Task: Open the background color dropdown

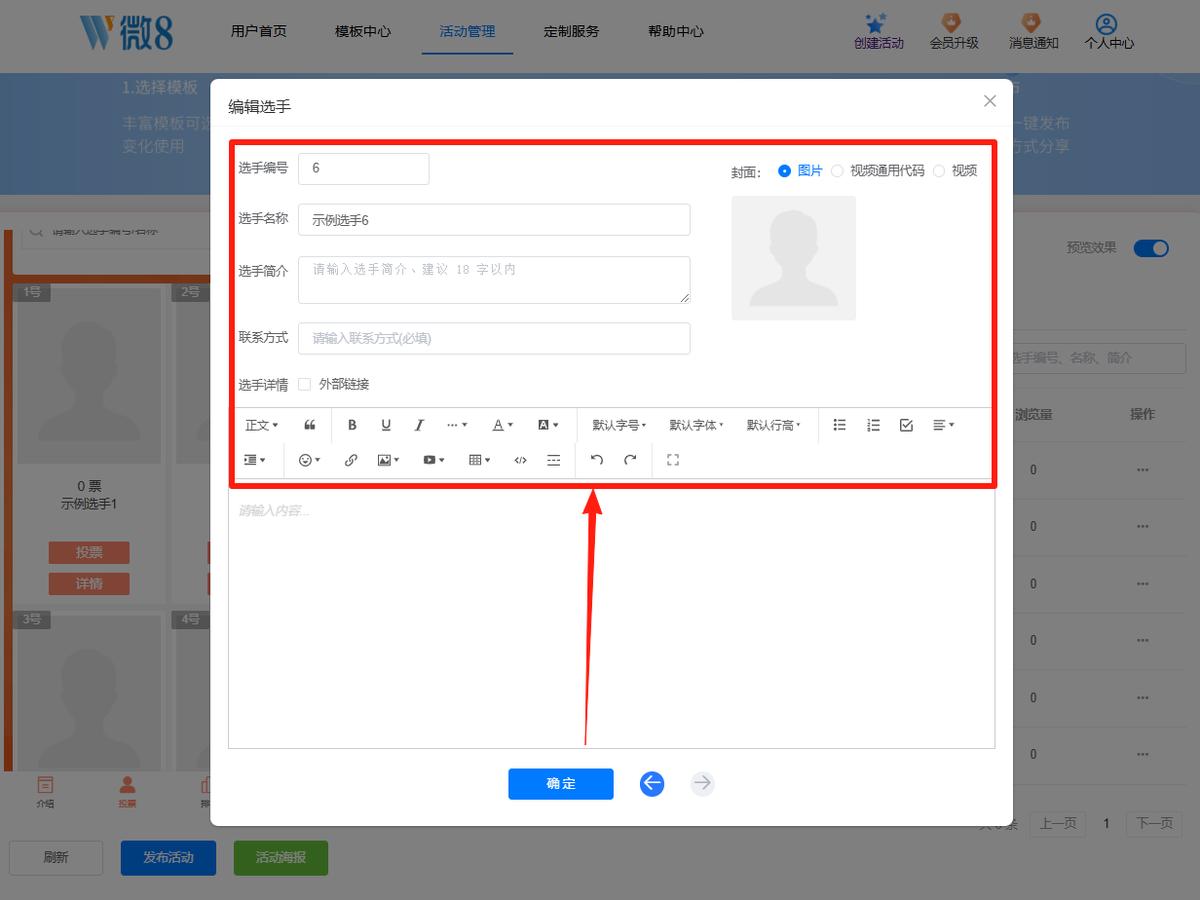Action: pyautogui.click(x=548, y=425)
